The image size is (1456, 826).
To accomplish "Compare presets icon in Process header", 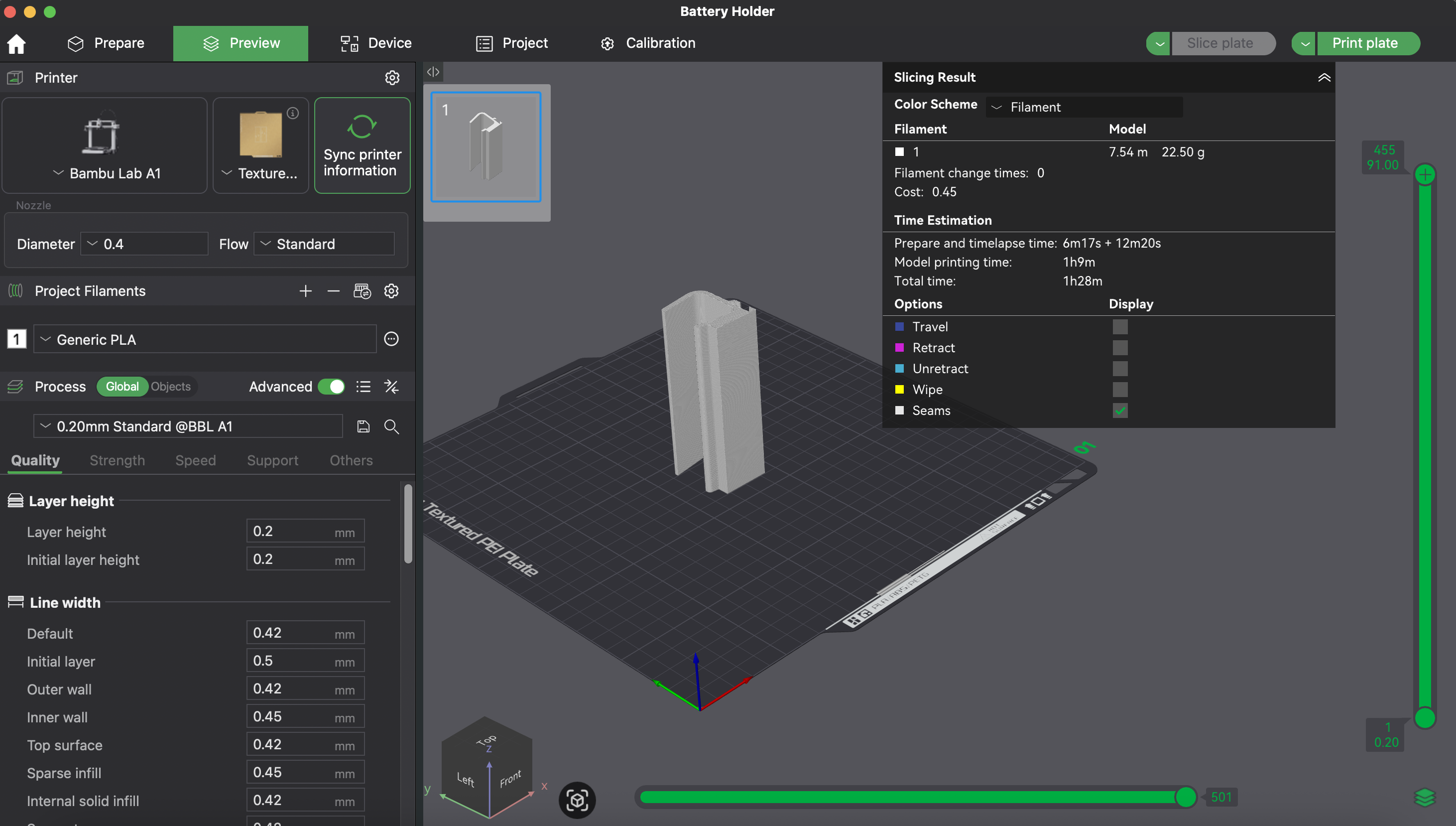I will (x=391, y=387).
